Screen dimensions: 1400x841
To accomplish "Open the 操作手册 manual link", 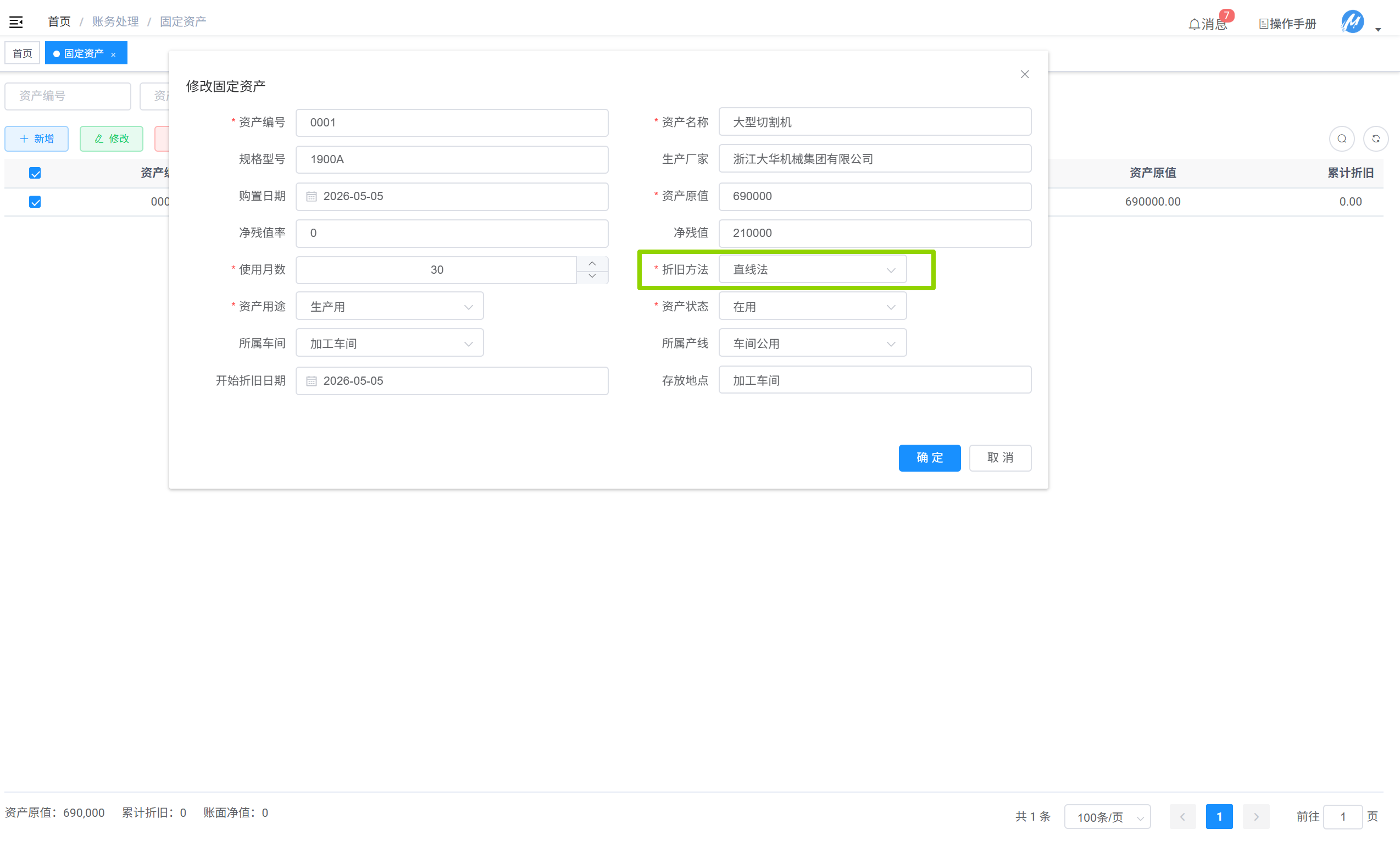I will click(x=1287, y=24).
